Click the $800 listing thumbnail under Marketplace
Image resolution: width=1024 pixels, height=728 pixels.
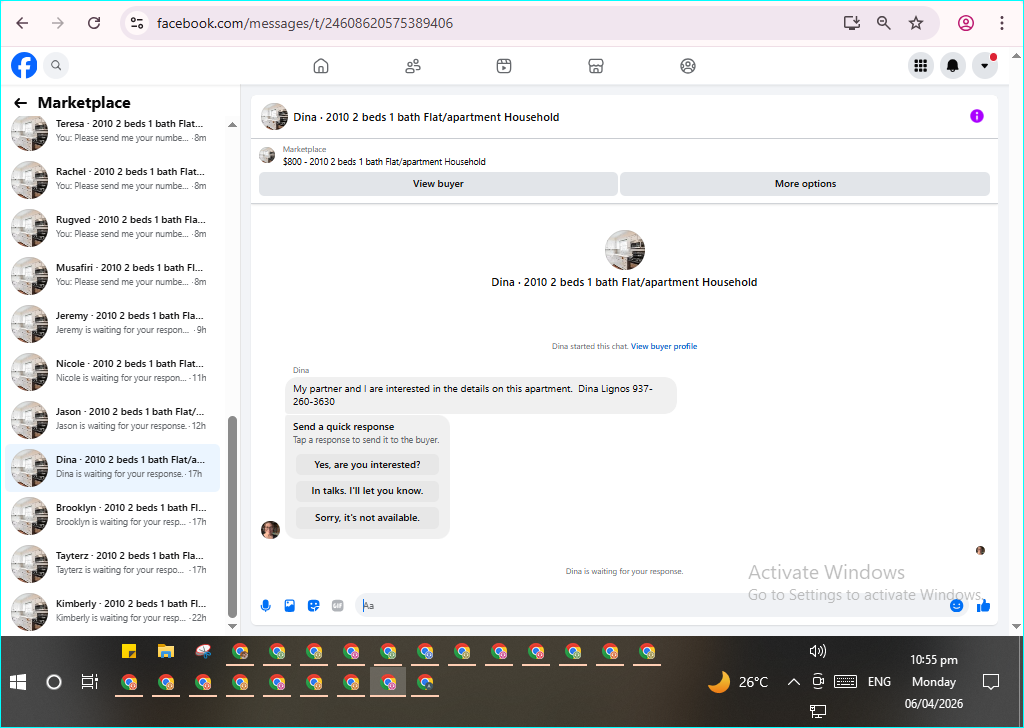[x=267, y=155]
